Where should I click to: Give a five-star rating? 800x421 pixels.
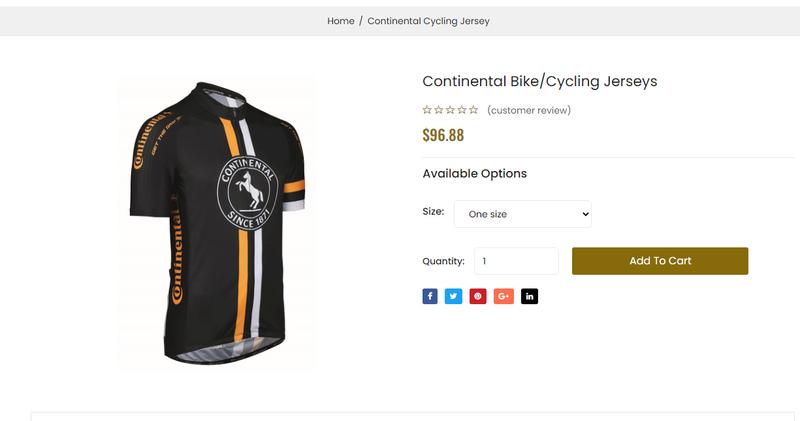(474, 110)
